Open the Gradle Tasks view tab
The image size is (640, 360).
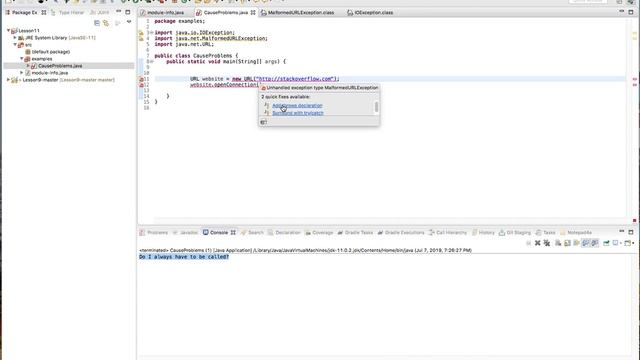(355, 233)
